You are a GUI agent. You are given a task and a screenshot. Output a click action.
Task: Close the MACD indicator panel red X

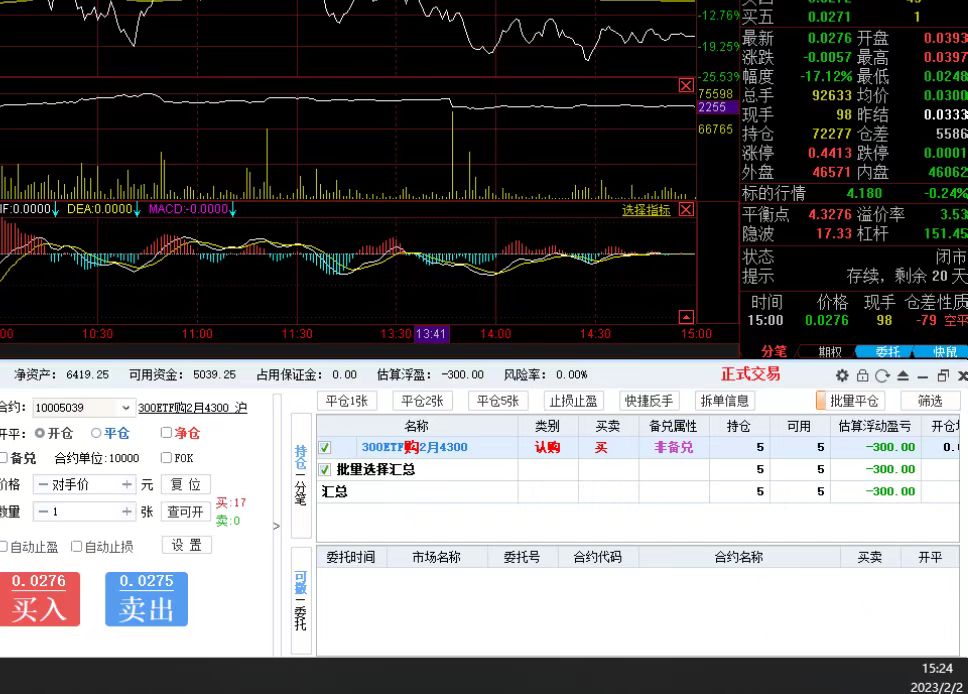(x=686, y=209)
